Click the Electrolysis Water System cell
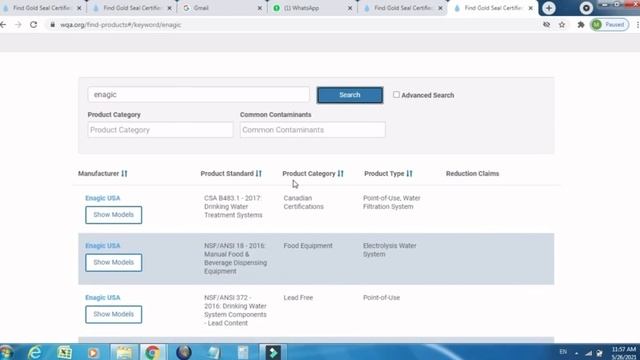The width and height of the screenshot is (640, 360). pos(389,250)
